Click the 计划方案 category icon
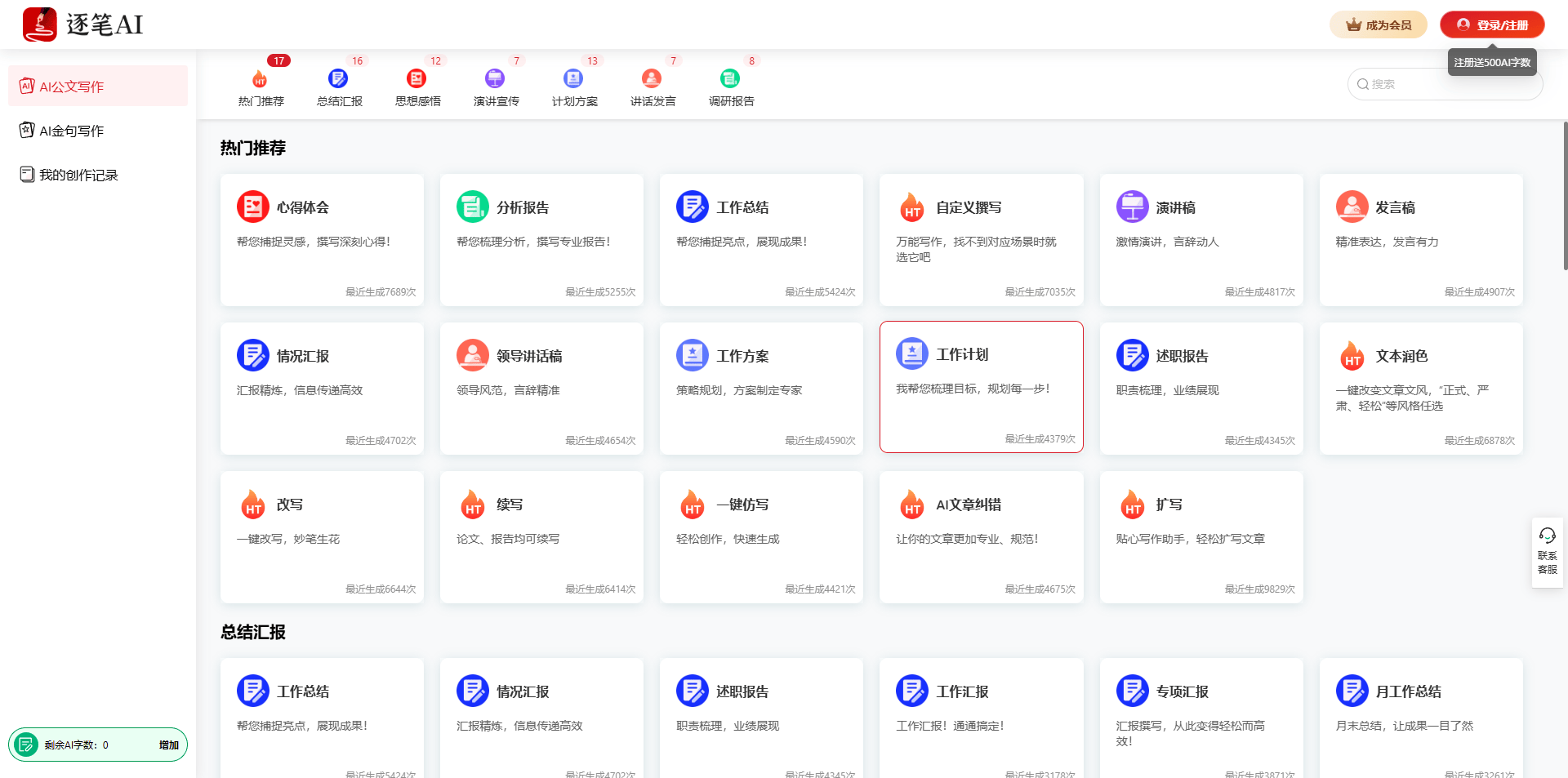The width and height of the screenshot is (1568, 778). point(573,79)
